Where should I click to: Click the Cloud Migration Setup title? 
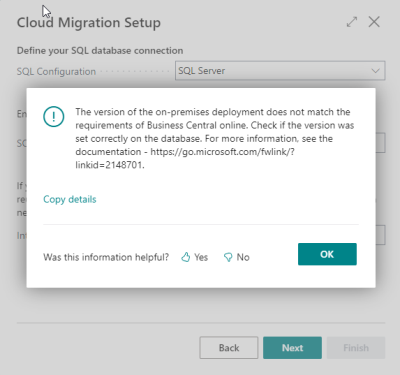89,23
